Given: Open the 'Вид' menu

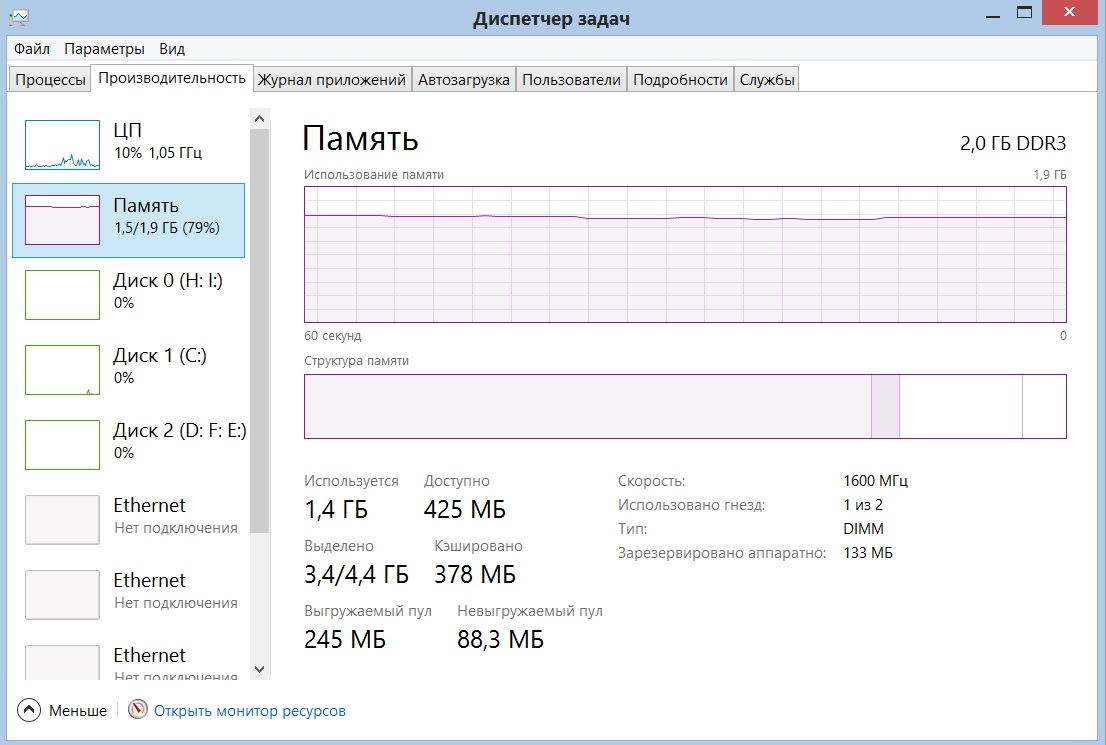Looking at the screenshot, I should tap(171, 49).
